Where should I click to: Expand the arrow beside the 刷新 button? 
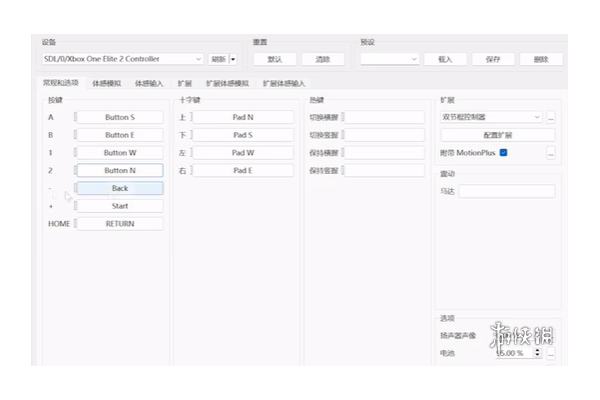coord(233,59)
